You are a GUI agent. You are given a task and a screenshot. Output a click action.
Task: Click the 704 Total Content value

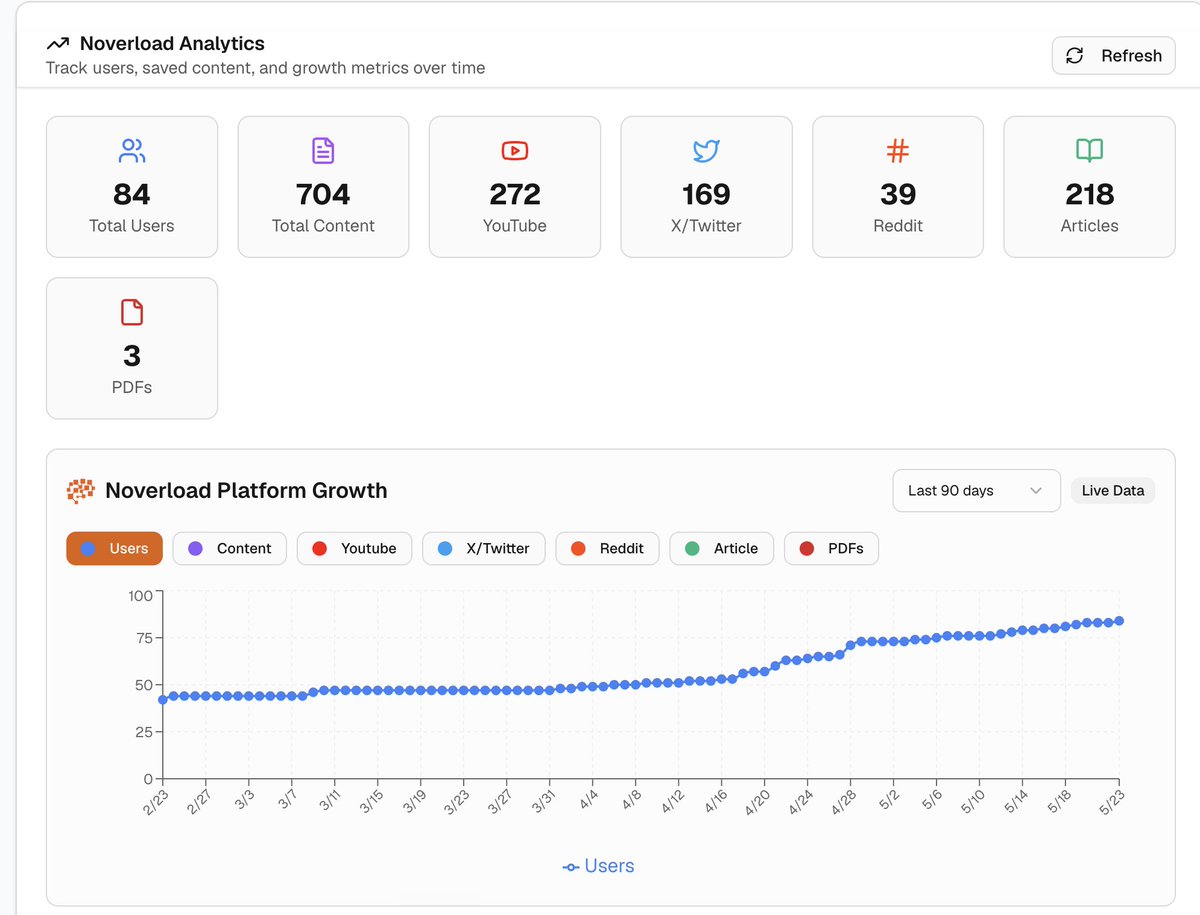pos(323,194)
